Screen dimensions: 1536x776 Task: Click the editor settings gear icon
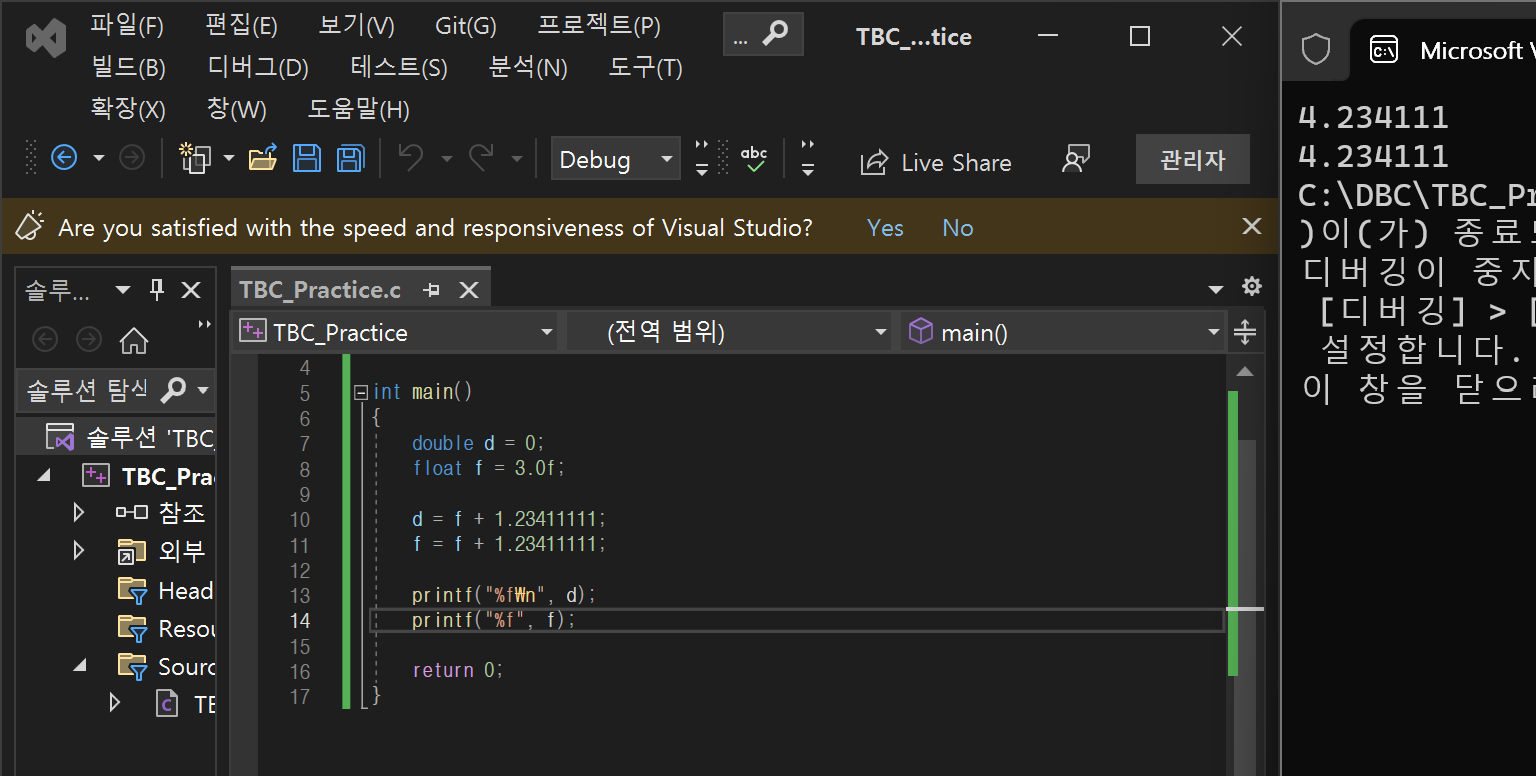click(1251, 287)
